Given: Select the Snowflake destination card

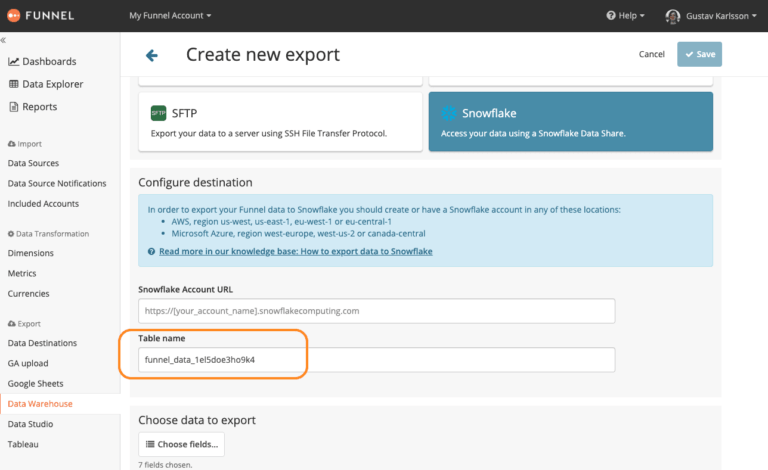Looking at the screenshot, I should [571, 121].
